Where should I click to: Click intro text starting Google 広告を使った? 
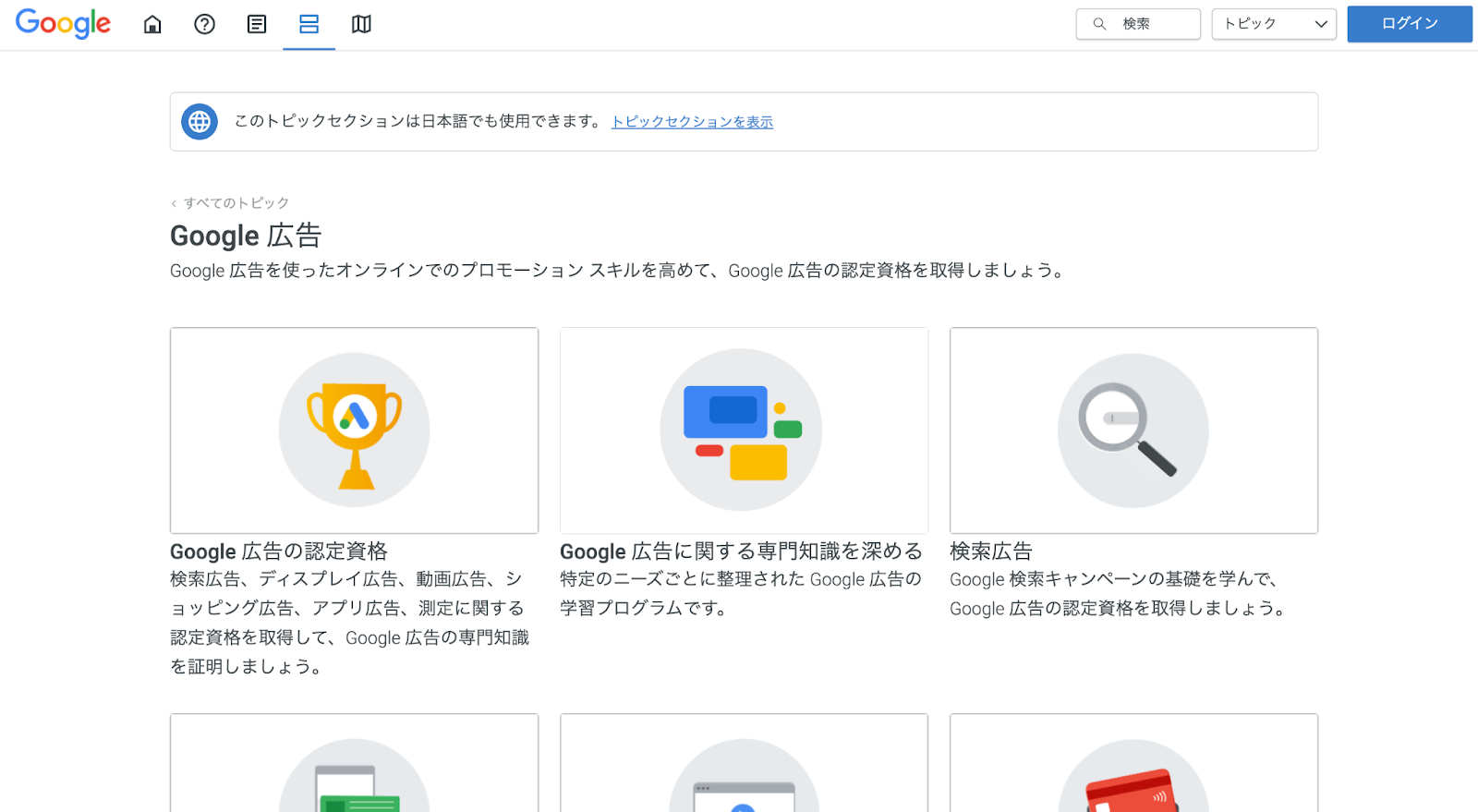619,271
